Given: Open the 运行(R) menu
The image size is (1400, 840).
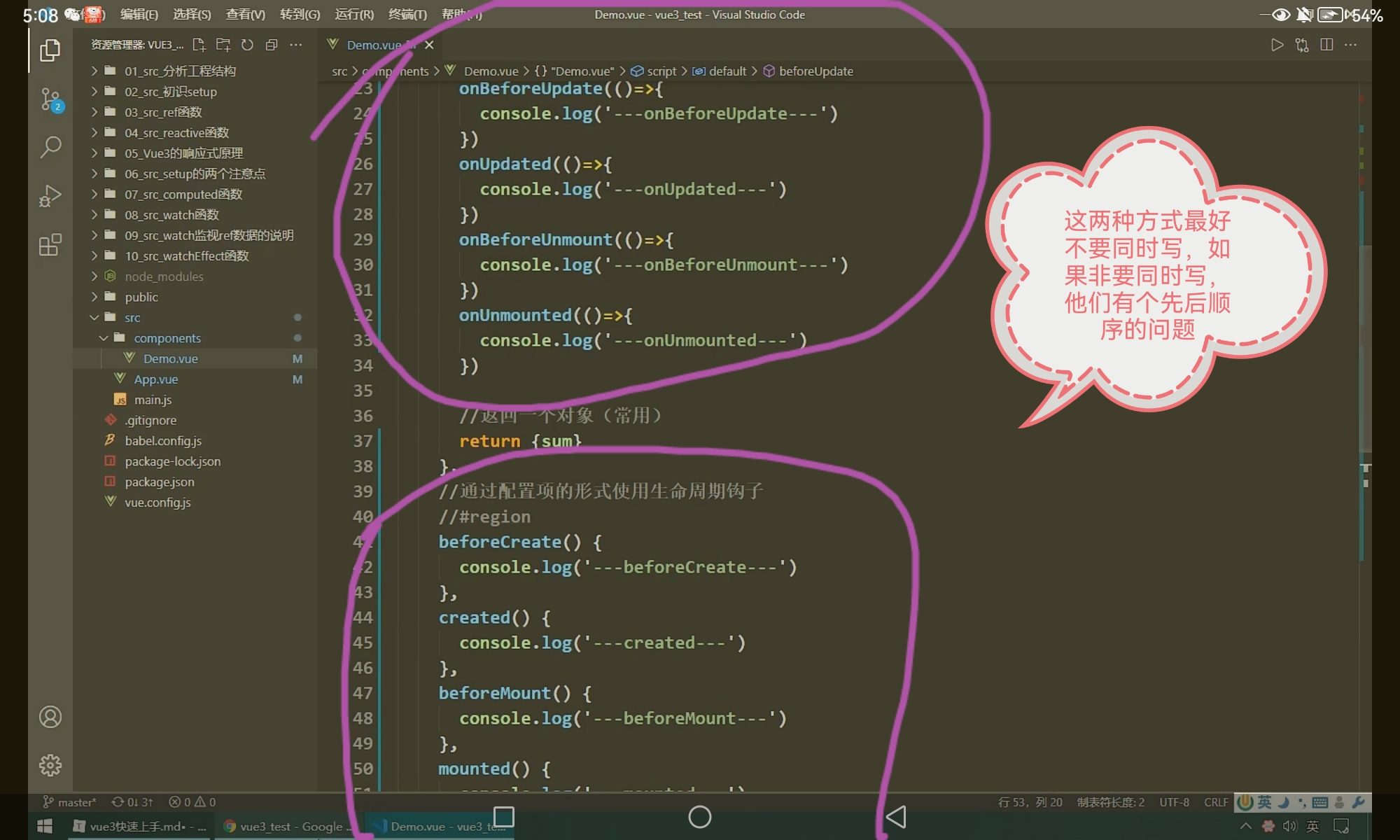Looking at the screenshot, I should click(354, 15).
